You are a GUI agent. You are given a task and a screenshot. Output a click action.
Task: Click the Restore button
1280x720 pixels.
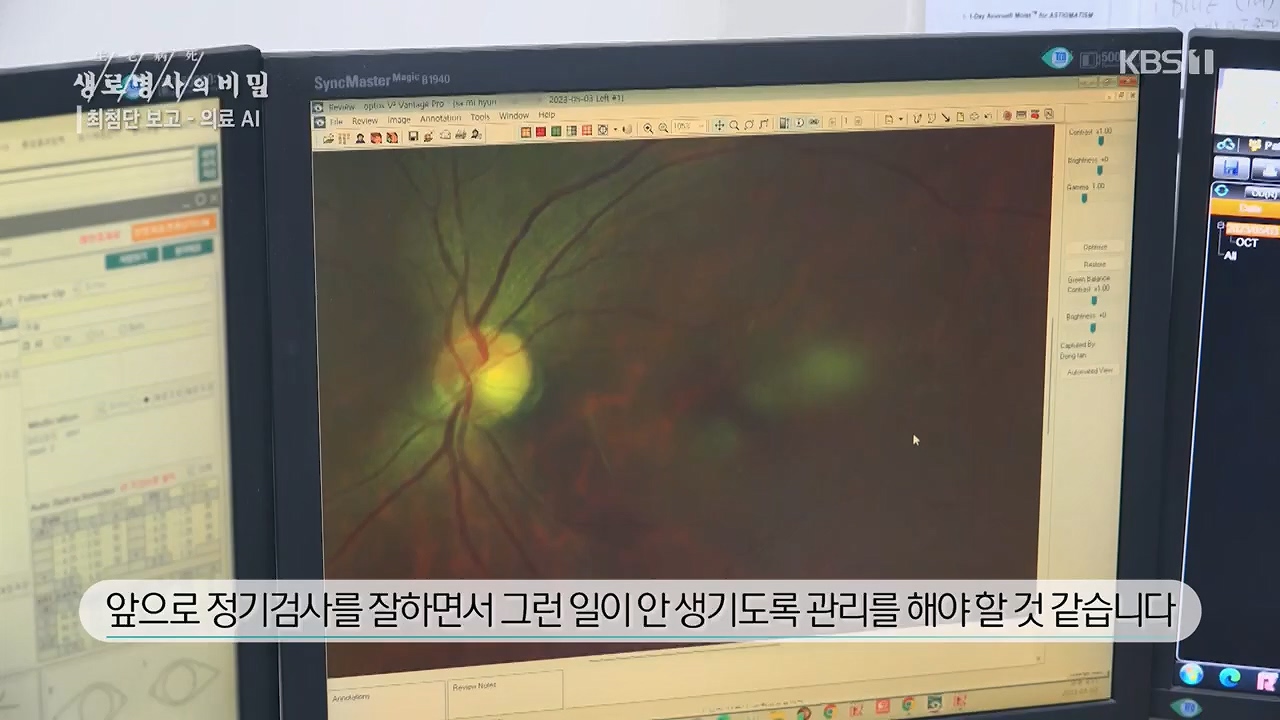[1095, 265]
